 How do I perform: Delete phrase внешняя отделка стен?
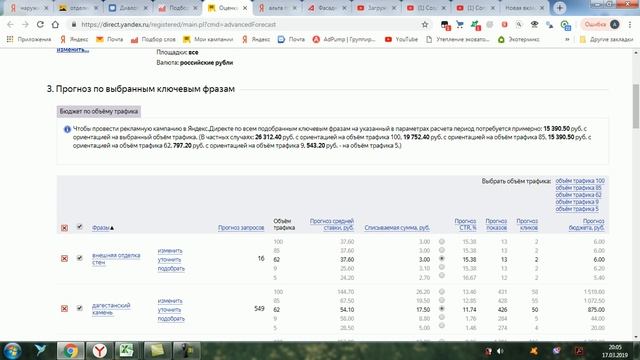click(64, 258)
